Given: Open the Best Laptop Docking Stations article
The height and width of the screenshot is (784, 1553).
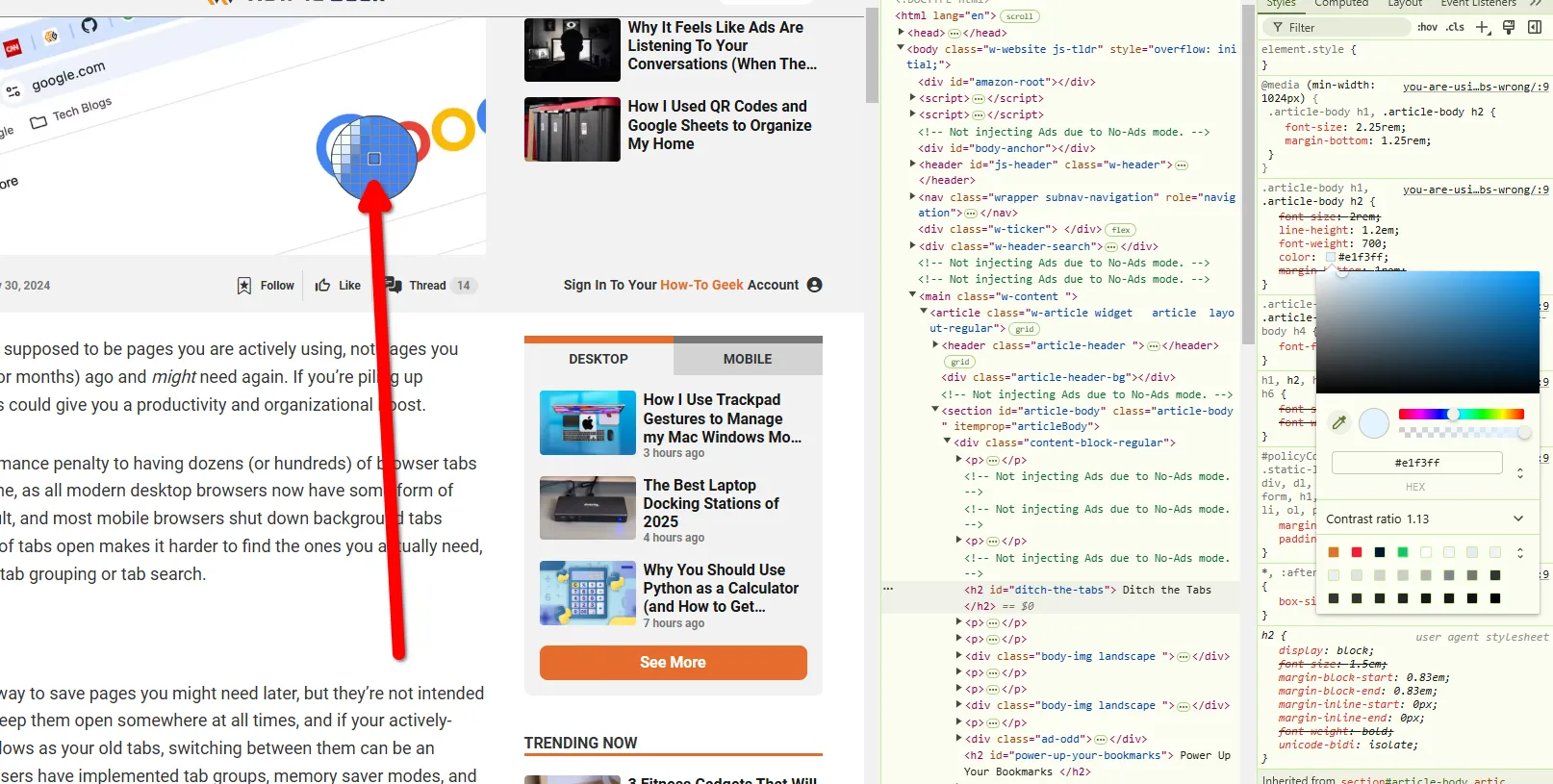Looking at the screenshot, I should pos(711,503).
